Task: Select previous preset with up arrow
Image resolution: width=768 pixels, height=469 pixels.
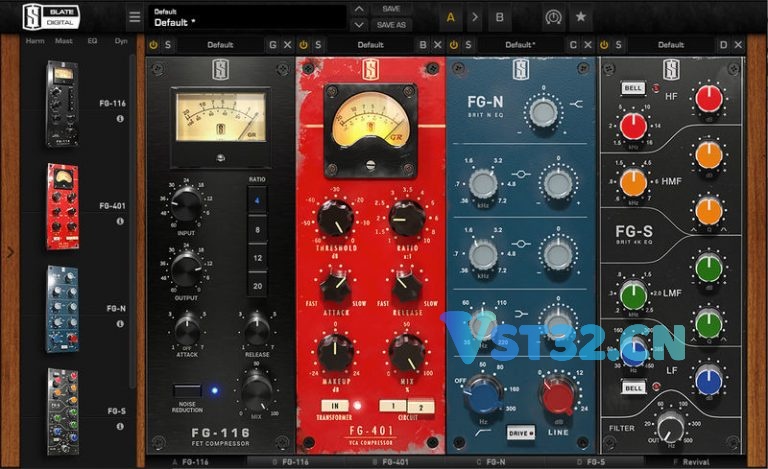Action: pyautogui.click(x=359, y=9)
